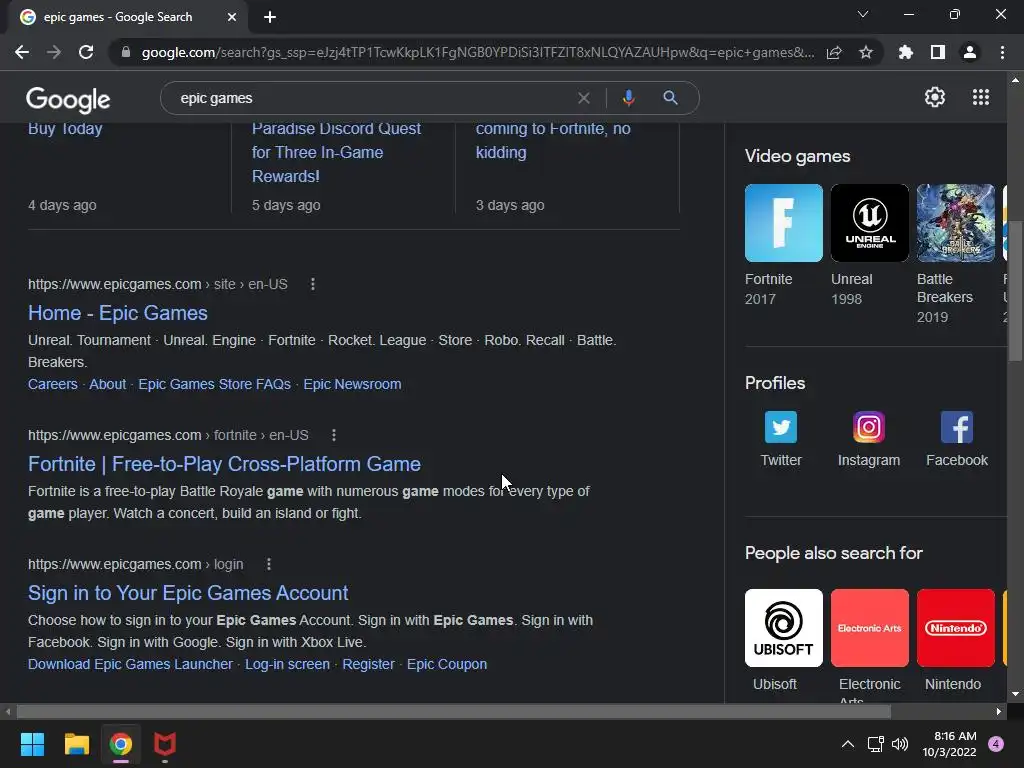Select the Unreal Engine 1998 thumbnail
Viewport: 1024px width, 768px height.
(869, 223)
